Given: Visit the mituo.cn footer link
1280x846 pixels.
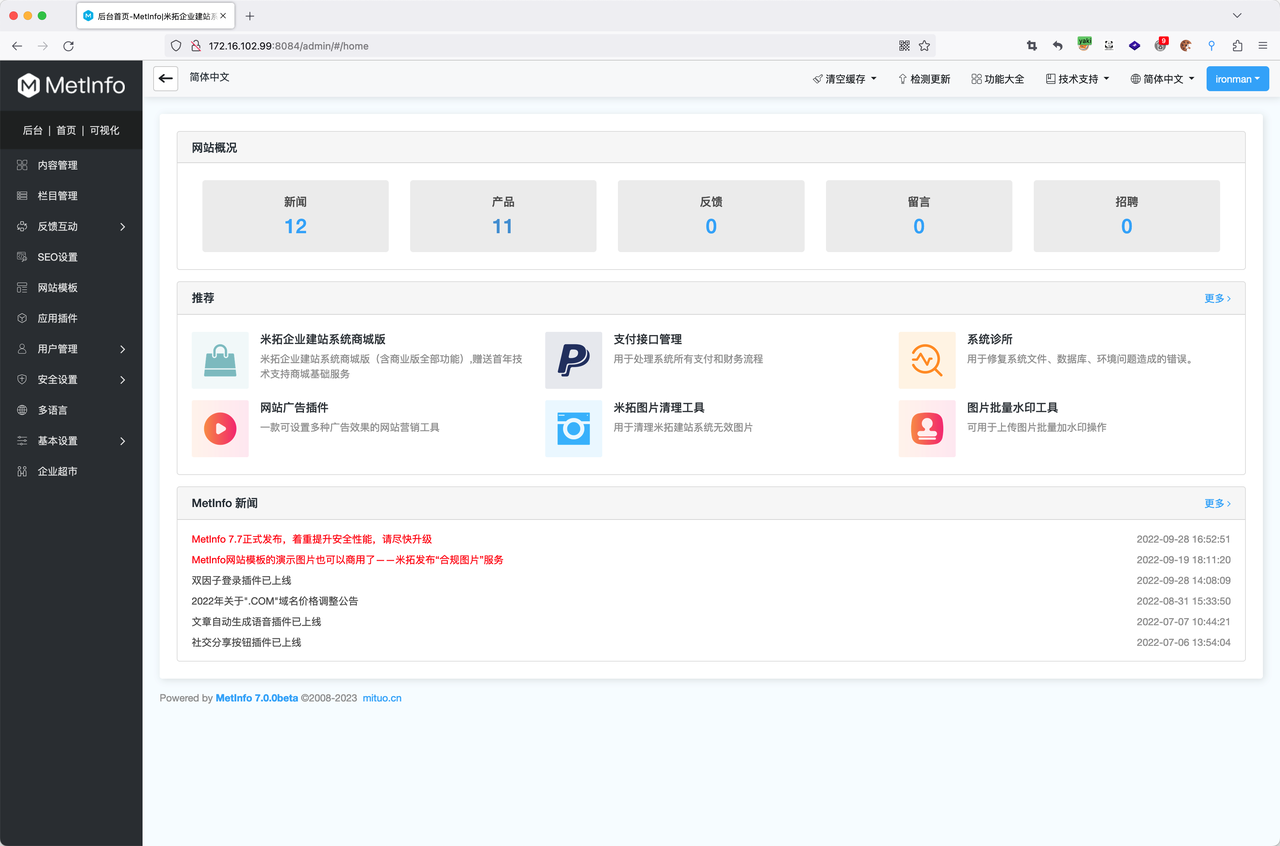Looking at the screenshot, I should coord(382,698).
